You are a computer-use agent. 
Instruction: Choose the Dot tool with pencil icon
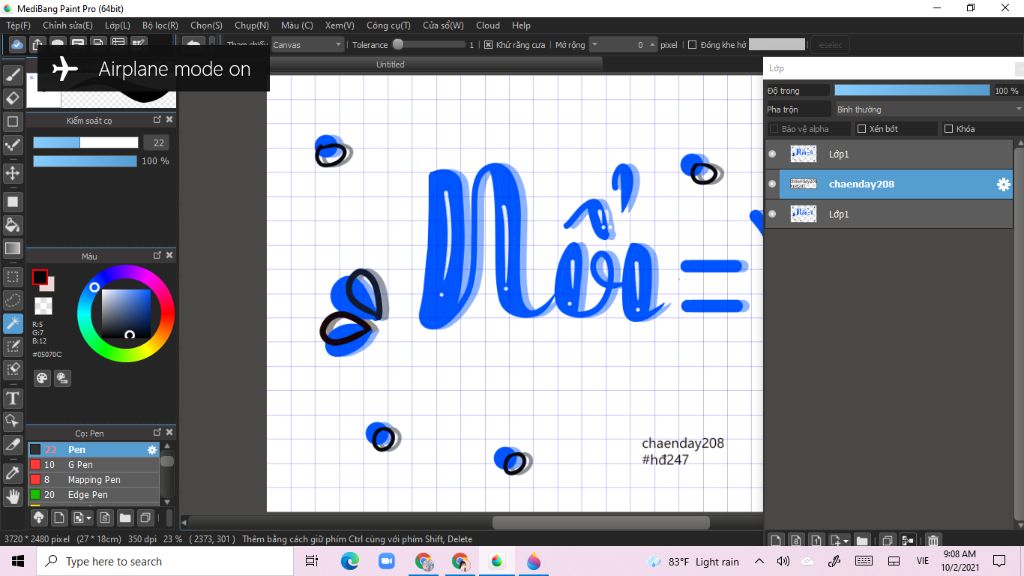(x=12, y=144)
